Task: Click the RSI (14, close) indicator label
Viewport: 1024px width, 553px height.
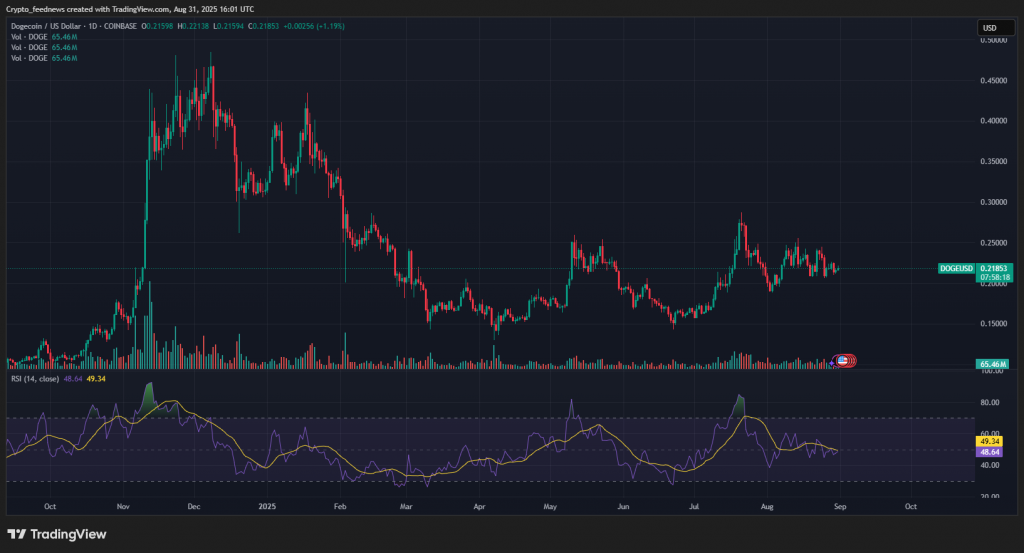Action: 33,379
